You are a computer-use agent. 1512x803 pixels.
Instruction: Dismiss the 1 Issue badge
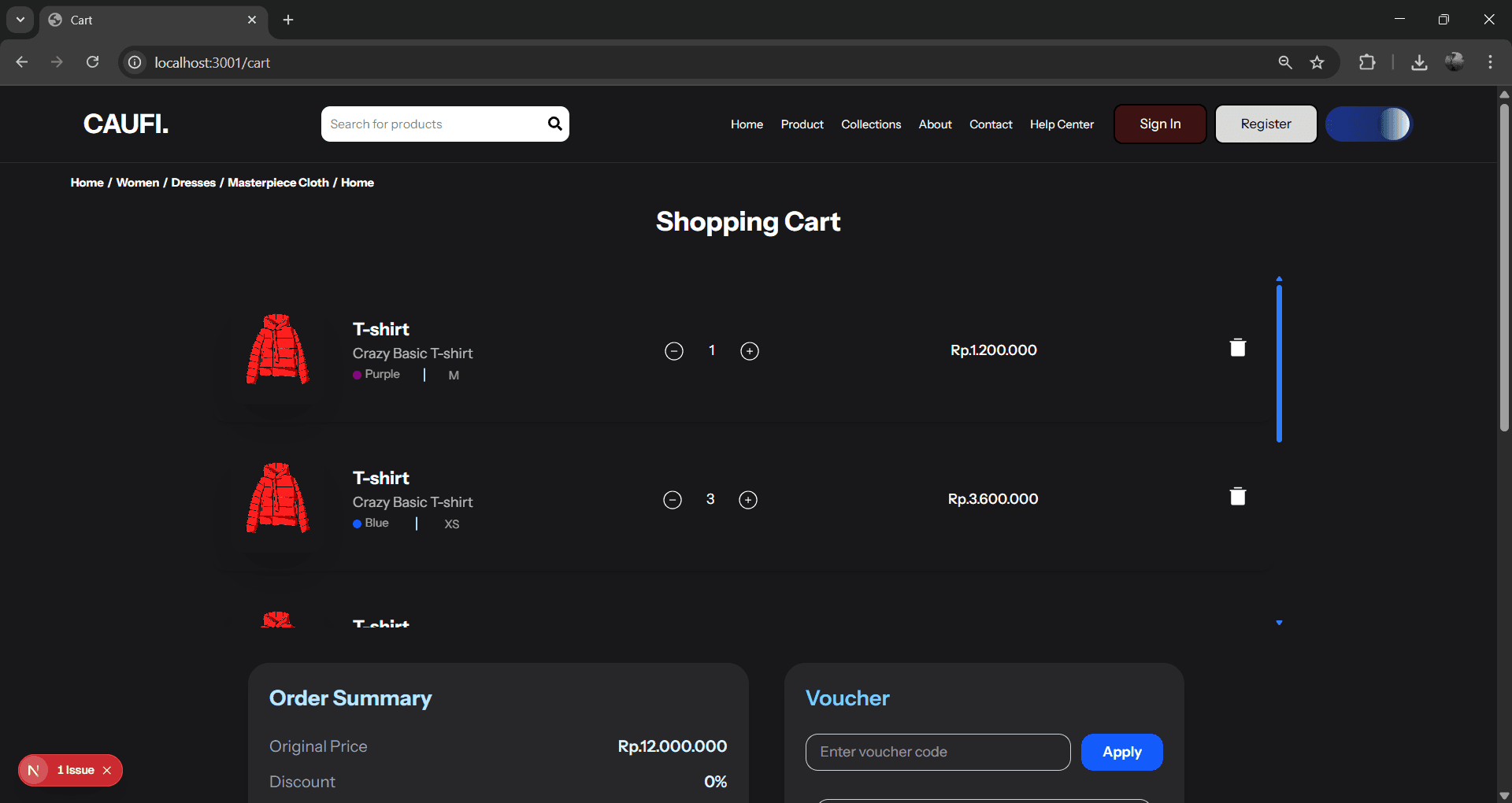tap(107, 771)
